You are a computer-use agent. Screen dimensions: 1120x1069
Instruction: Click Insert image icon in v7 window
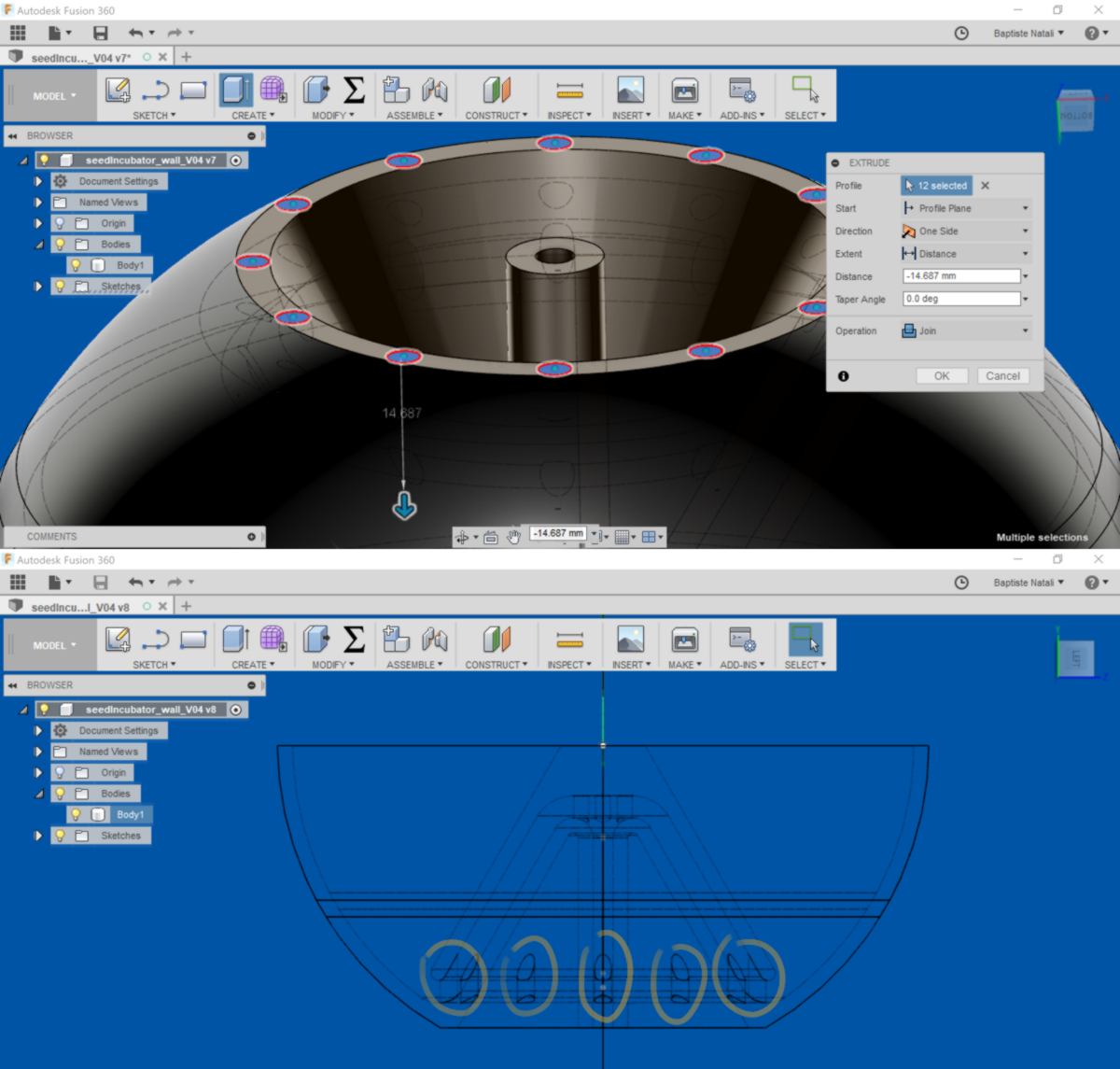tap(630, 90)
